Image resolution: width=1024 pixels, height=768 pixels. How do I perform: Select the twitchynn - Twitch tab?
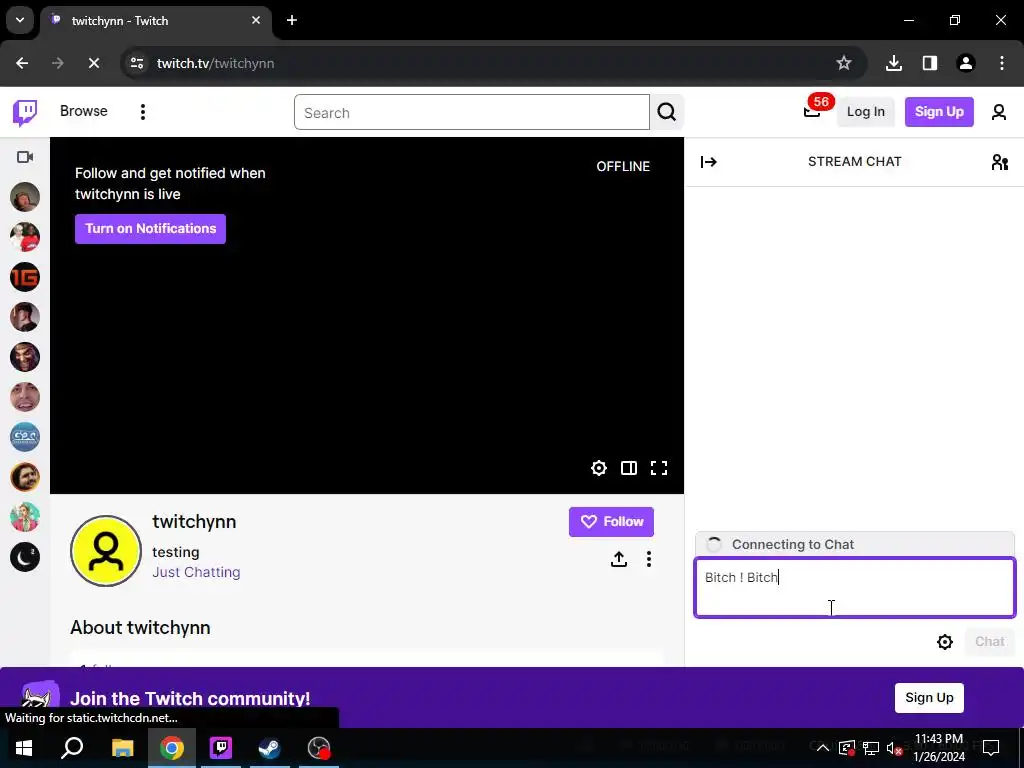[155, 21]
